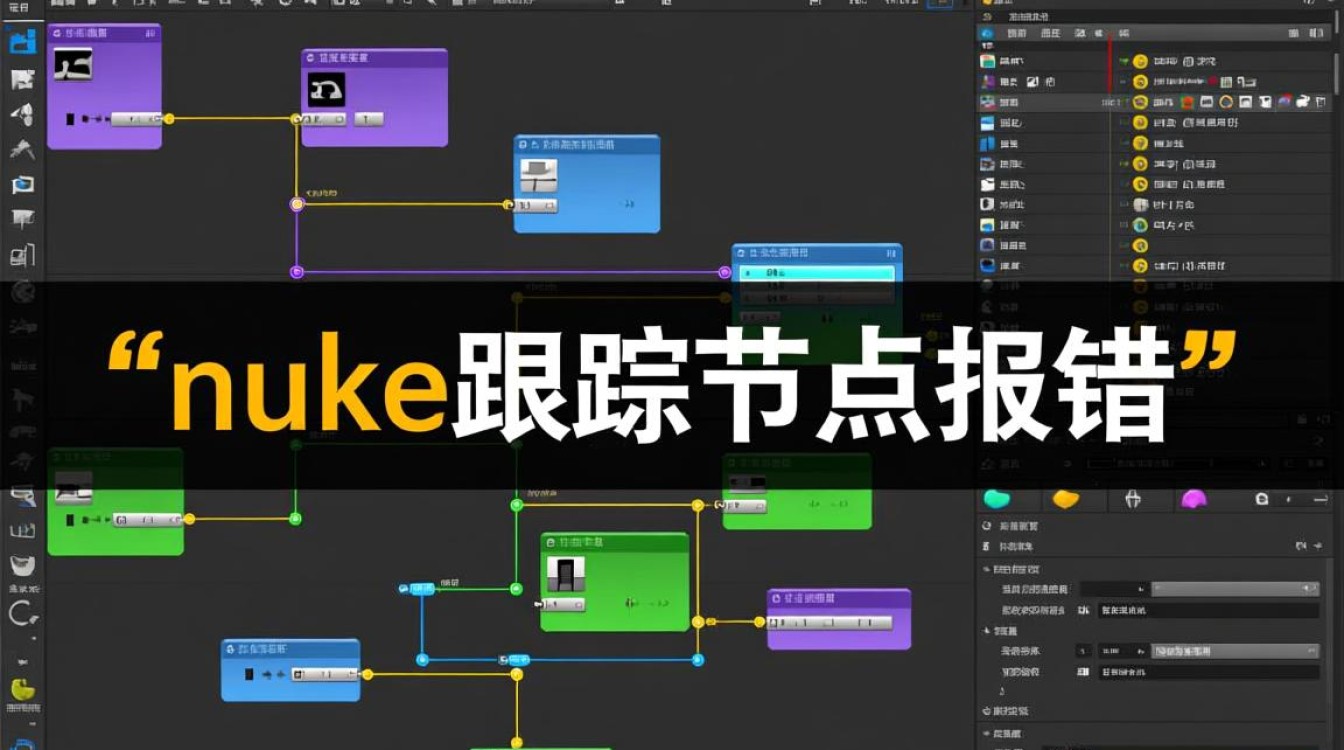The width and height of the screenshot is (1344, 750).
Task: Open the Read node tool below it in the toolbar
Action: pos(23,77)
